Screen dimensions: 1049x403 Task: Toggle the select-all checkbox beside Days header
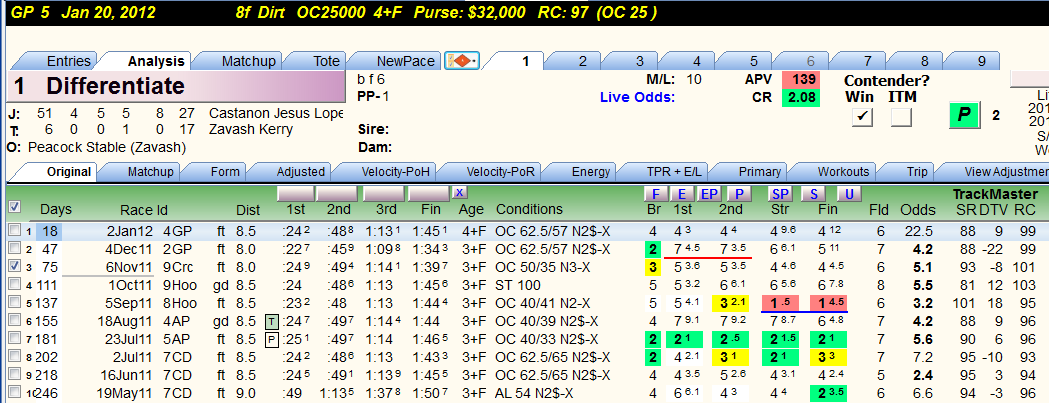(13, 208)
